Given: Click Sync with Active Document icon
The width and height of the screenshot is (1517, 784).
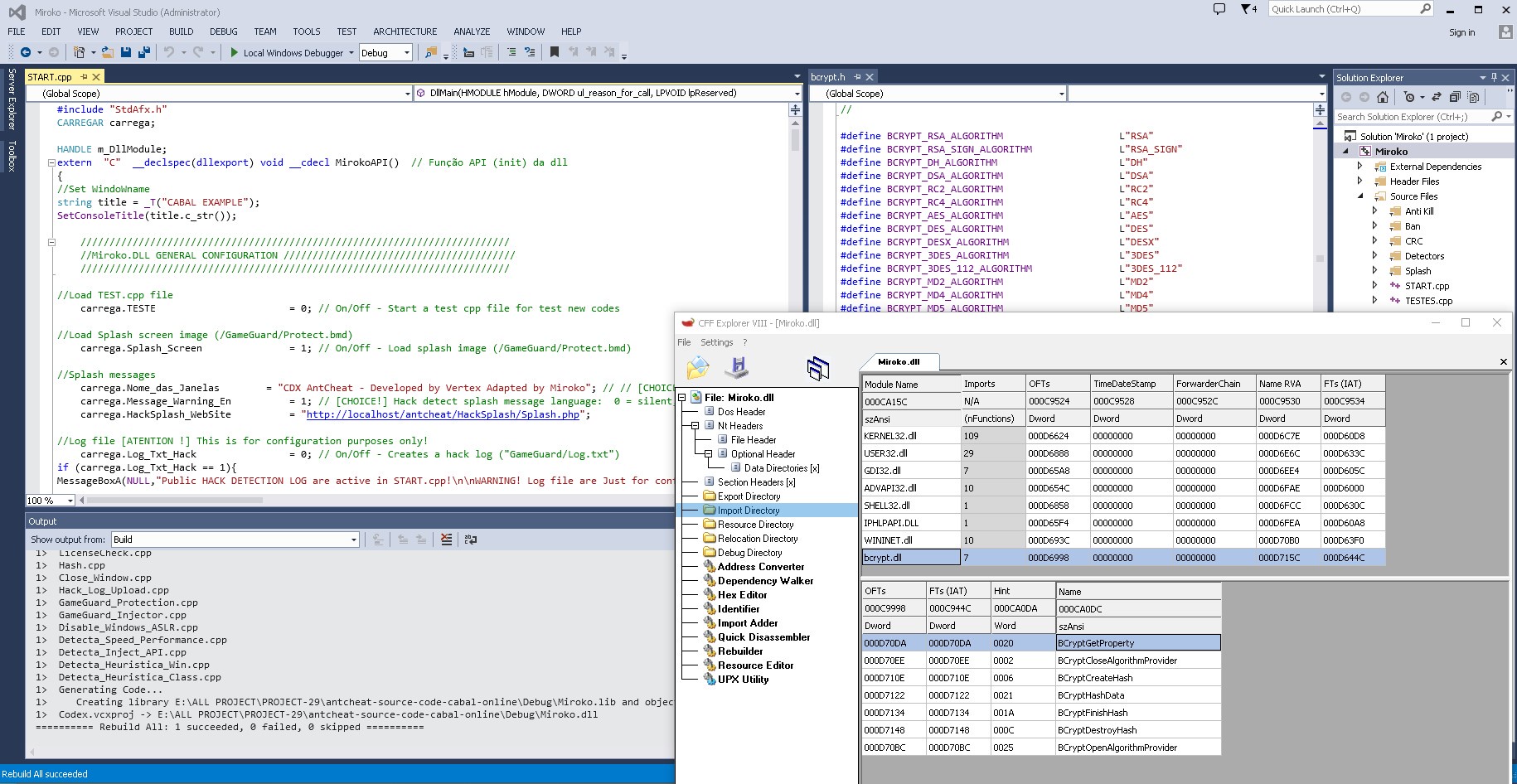Looking at the screenshot, I should pos(1437,97).
